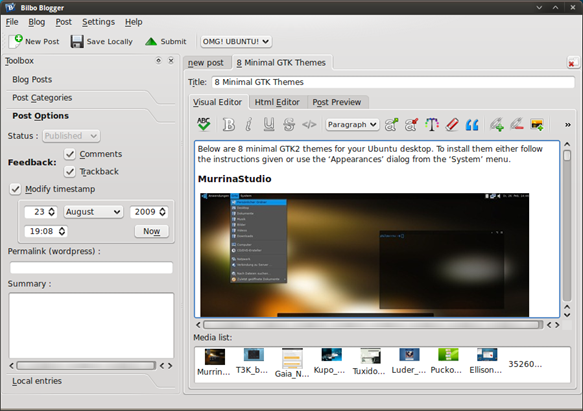Decrease font size icon
The width and height of the screenshot is (583, 411).
click(x=411, y=125)
